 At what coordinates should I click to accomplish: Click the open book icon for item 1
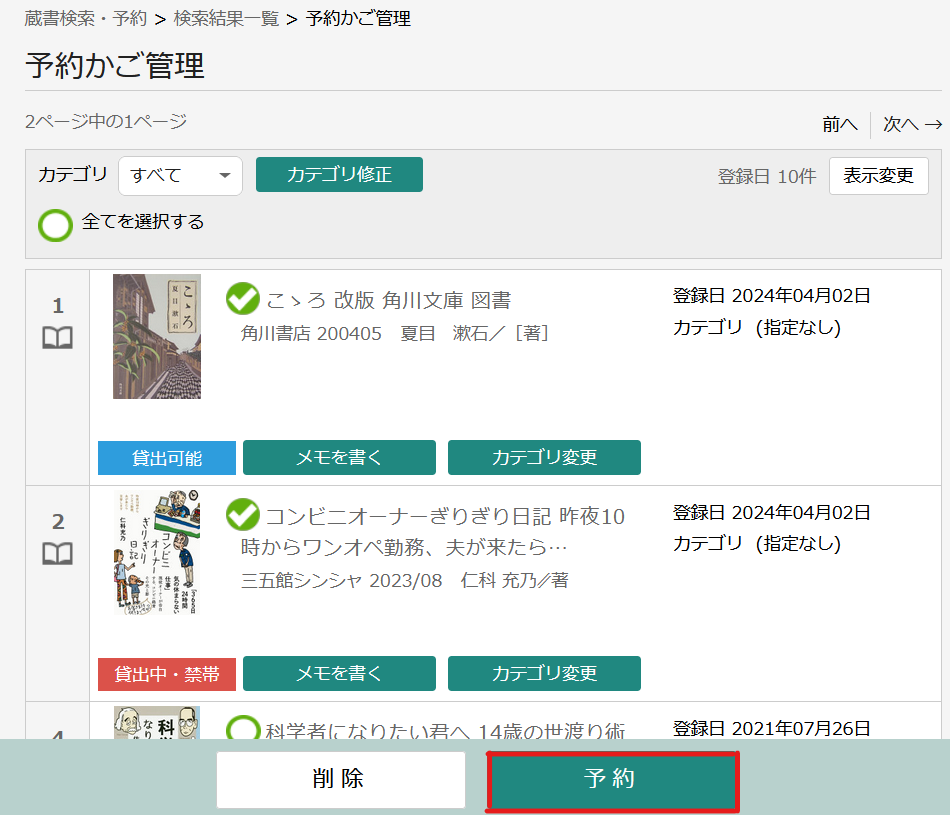(58, 338)
